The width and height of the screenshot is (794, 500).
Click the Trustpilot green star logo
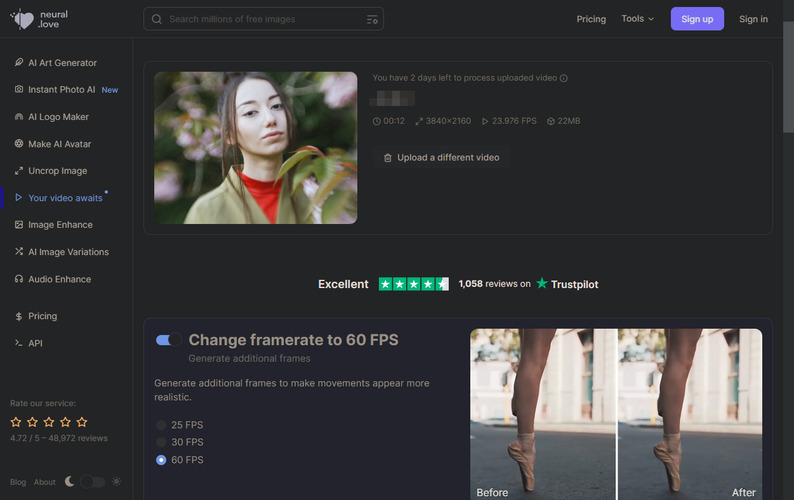(542, 283)
